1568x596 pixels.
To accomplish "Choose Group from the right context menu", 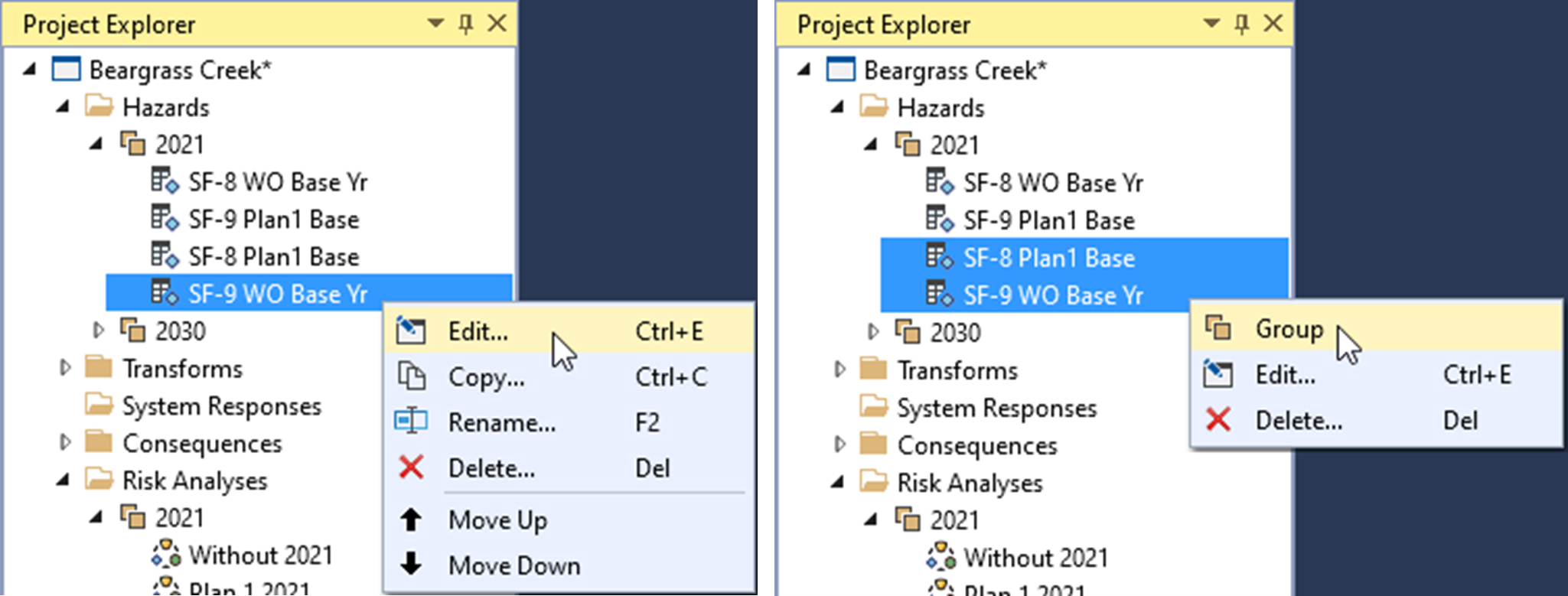I will pyautogui.click(x=1289, y=329).
